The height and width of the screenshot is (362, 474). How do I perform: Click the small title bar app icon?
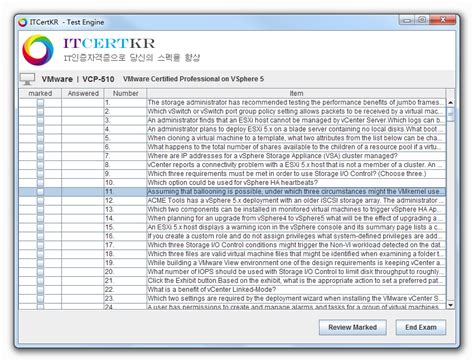(23, 22)
